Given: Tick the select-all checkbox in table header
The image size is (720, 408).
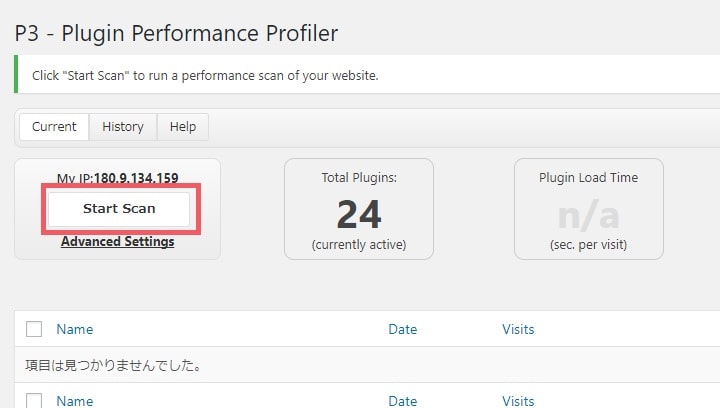Looking at the screenshot, I should [x=34, y=329].
